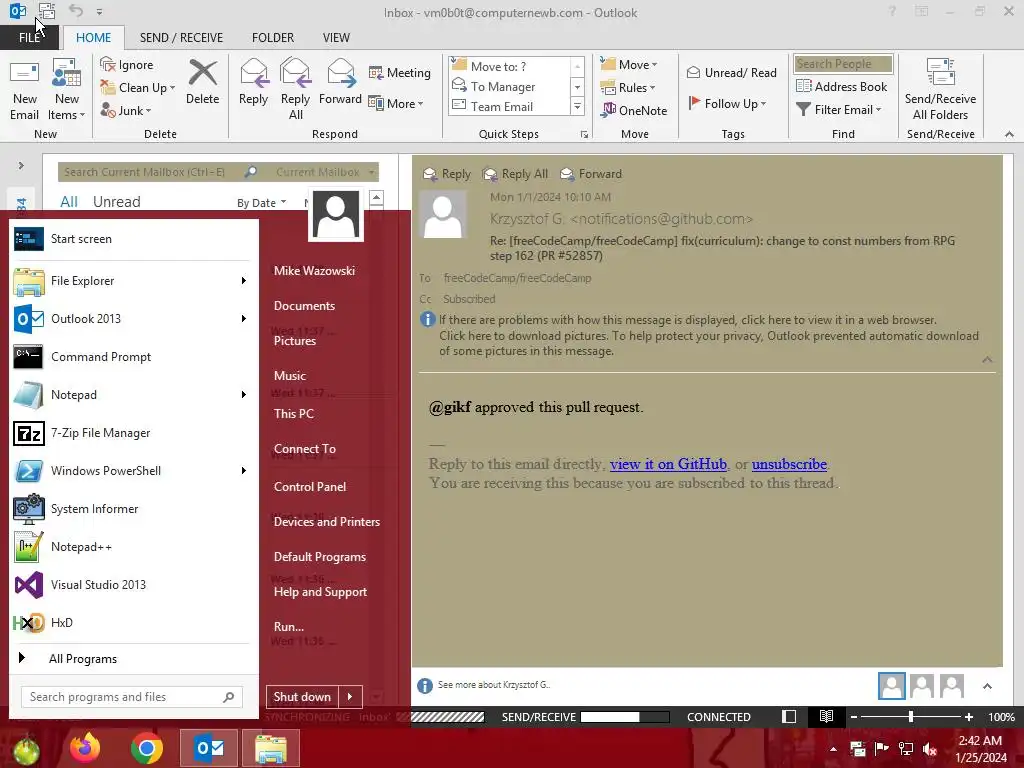
Task: Open the New Items menu
Action: 67,90
